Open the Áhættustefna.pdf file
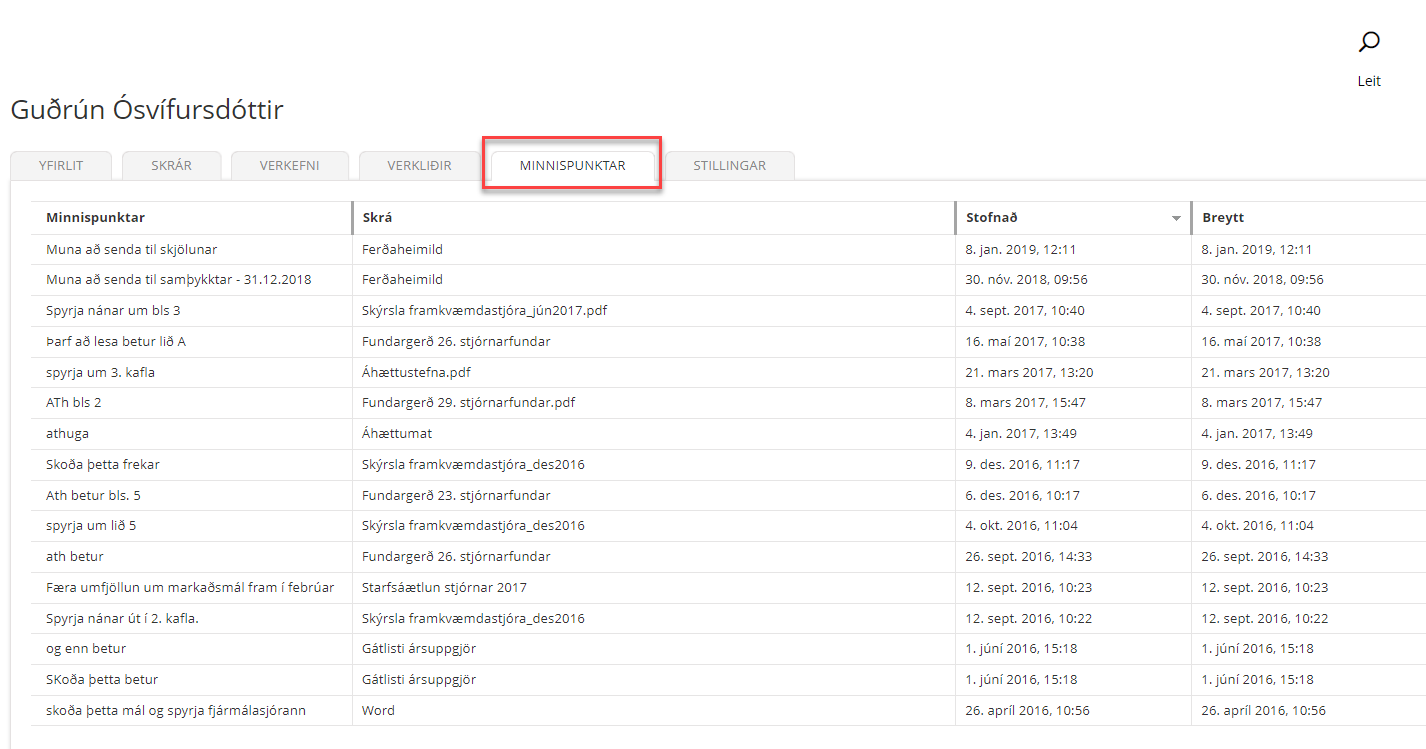This screenshot has width=1426, height=749. pos(416,373)
